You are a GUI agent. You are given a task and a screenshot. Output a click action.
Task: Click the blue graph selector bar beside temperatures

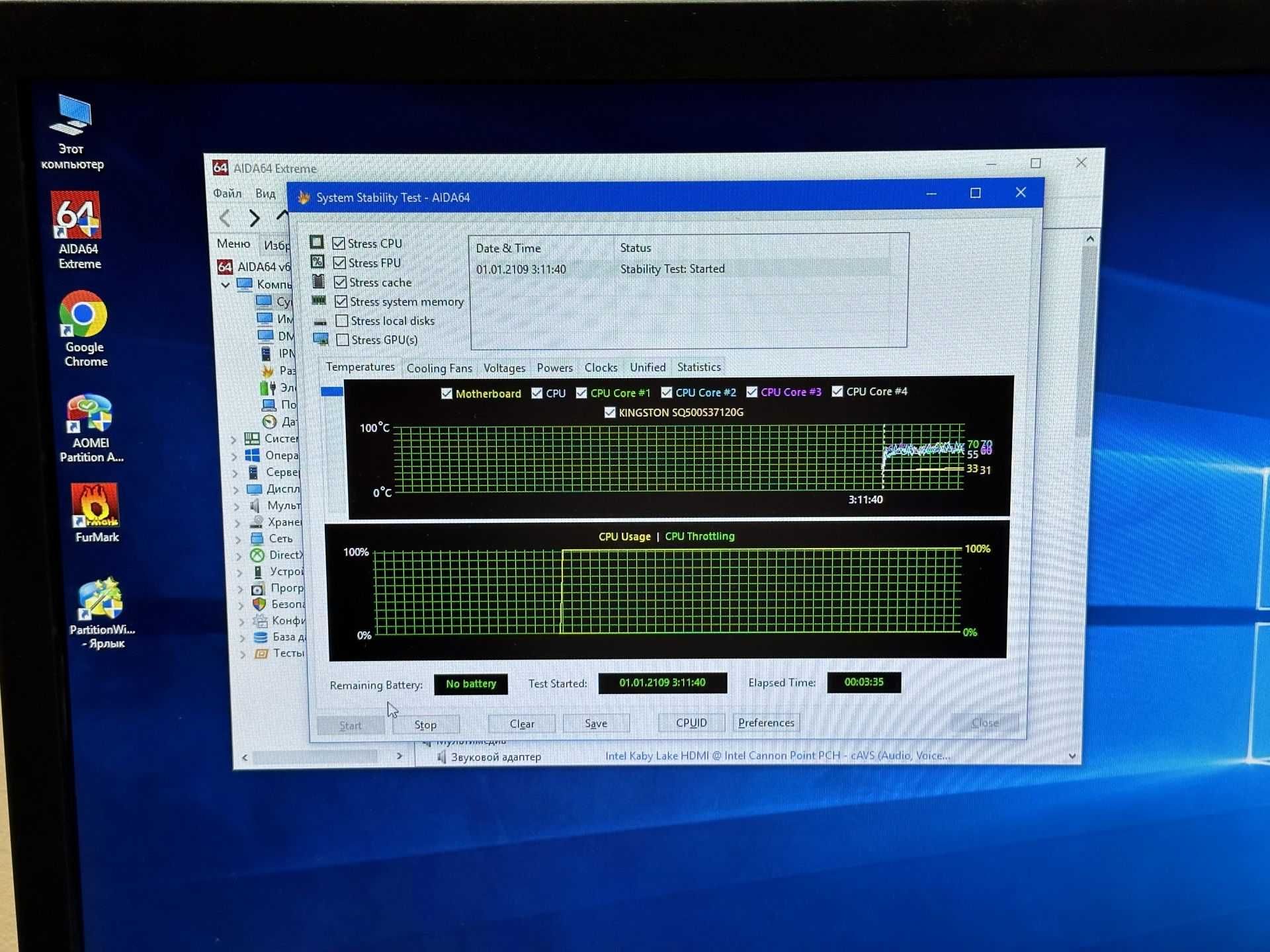(331, 391)
